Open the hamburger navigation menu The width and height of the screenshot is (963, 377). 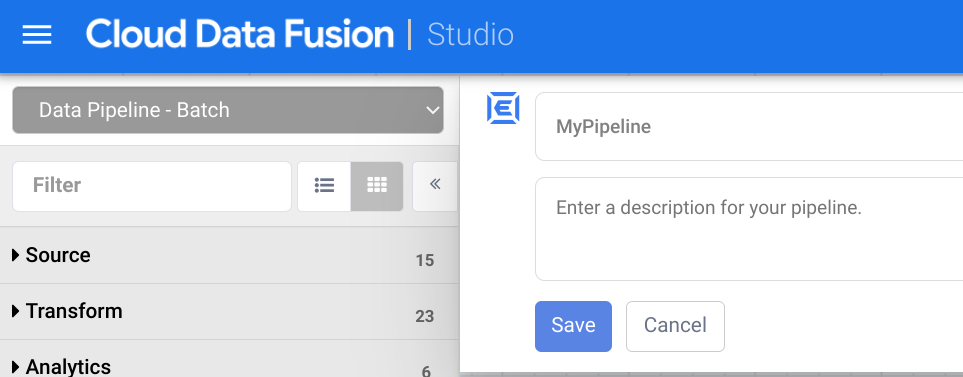[x=37, y=35]
